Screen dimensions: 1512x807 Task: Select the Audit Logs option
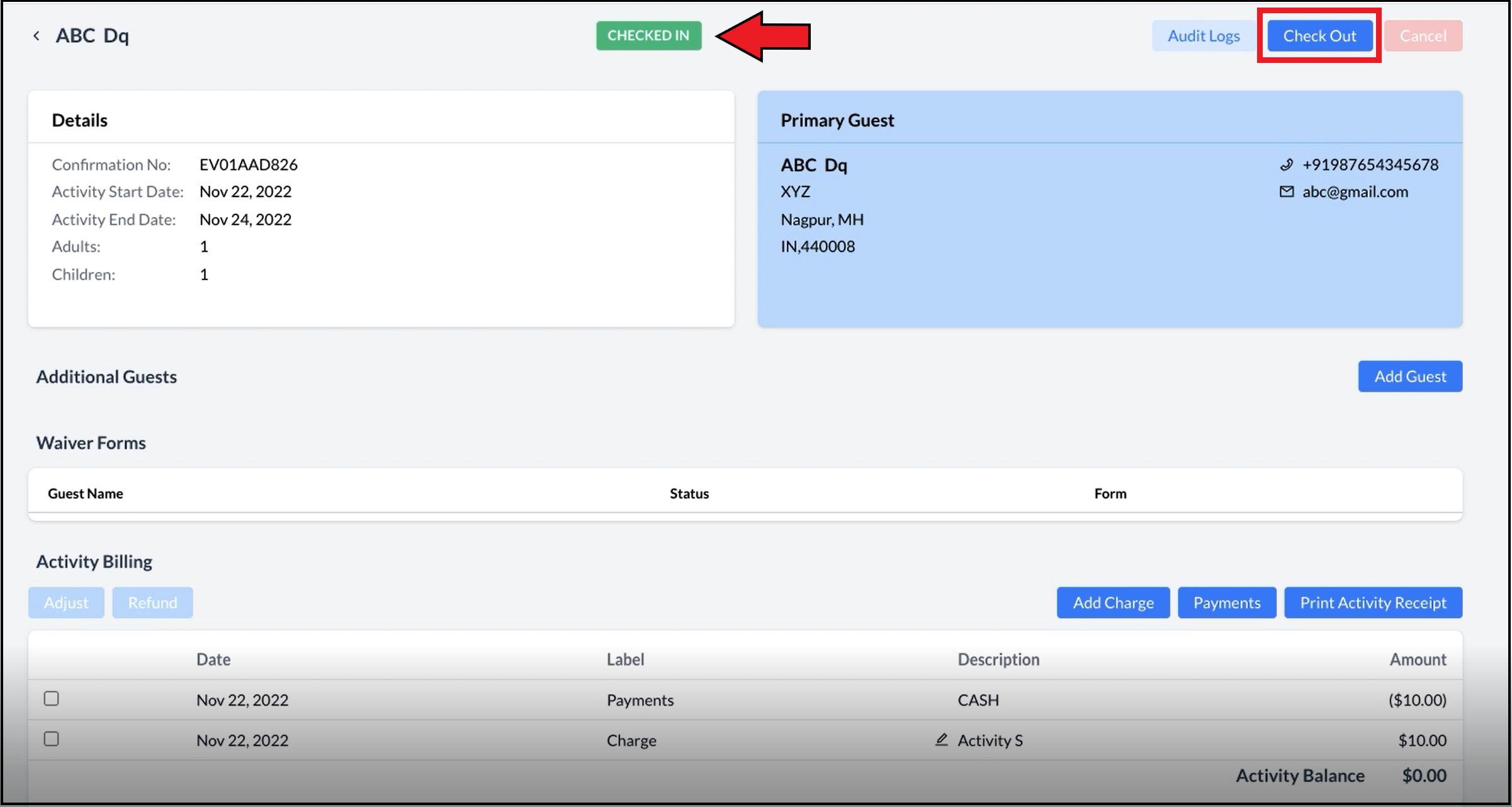point(1204,34)
